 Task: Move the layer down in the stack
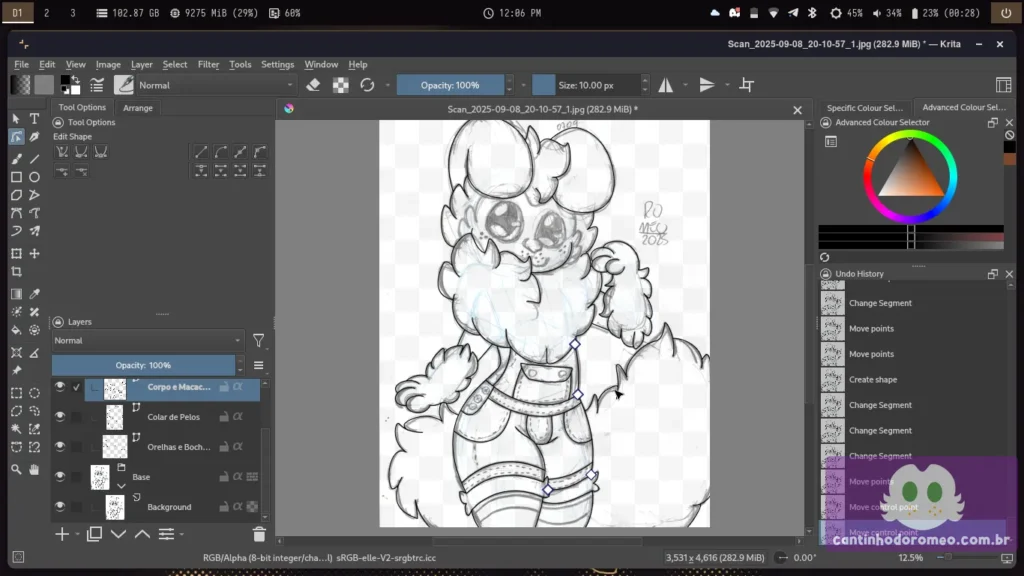tap(118, 534)
